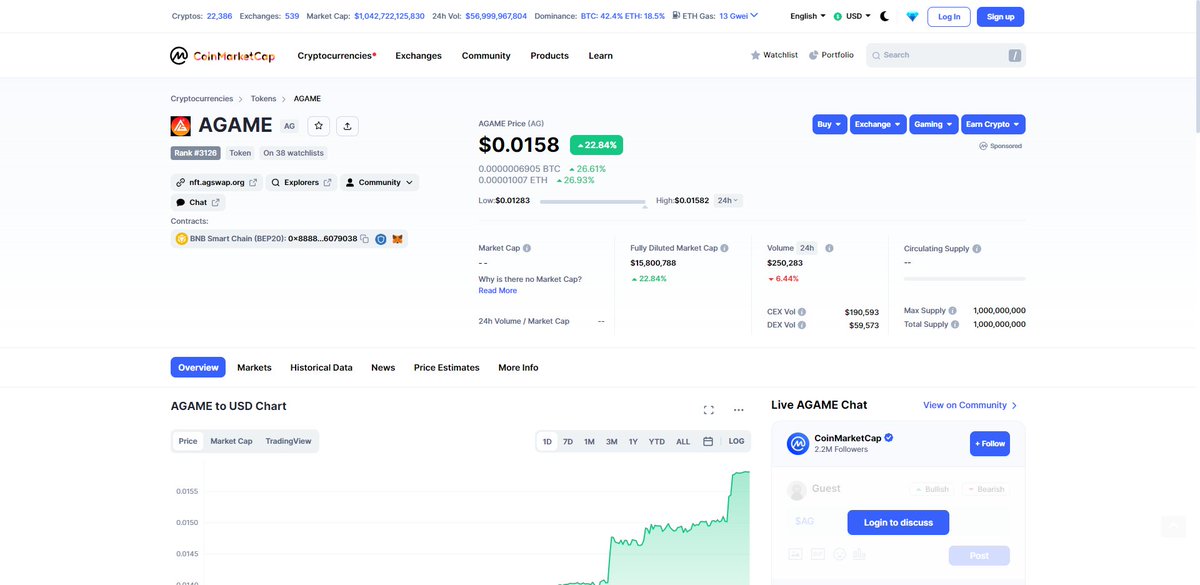Image resolution: width=1200 pixels, height=585 pixels.
Task: Click the Sign up button
Action: [x=1000, y=17]
